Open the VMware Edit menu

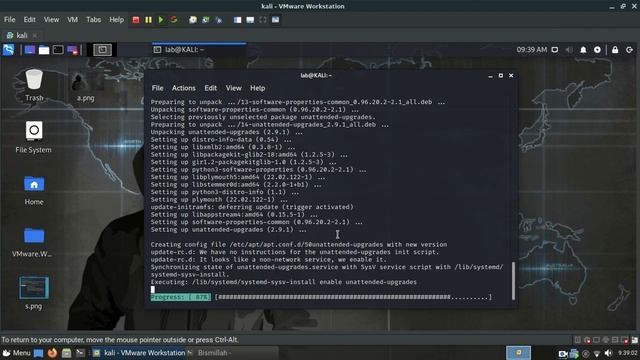[x=29, y=20]
